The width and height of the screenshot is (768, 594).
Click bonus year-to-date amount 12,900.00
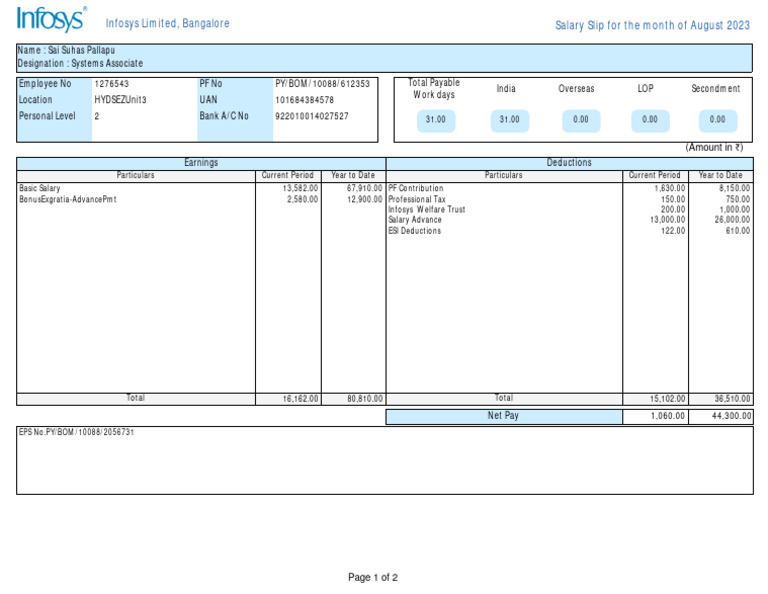(364, 199)
